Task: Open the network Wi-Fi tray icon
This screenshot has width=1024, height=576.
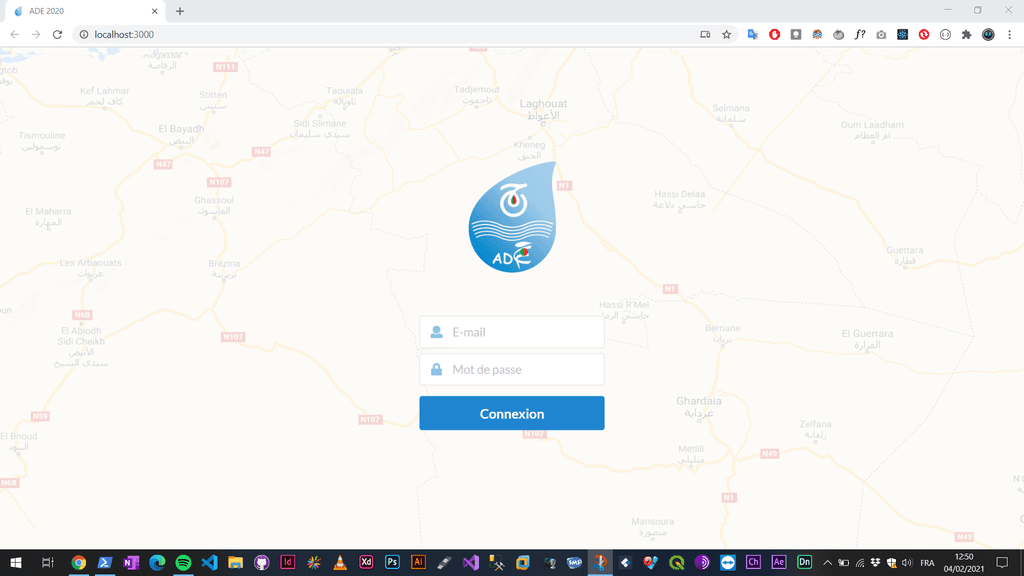Action: click(860, 563)
